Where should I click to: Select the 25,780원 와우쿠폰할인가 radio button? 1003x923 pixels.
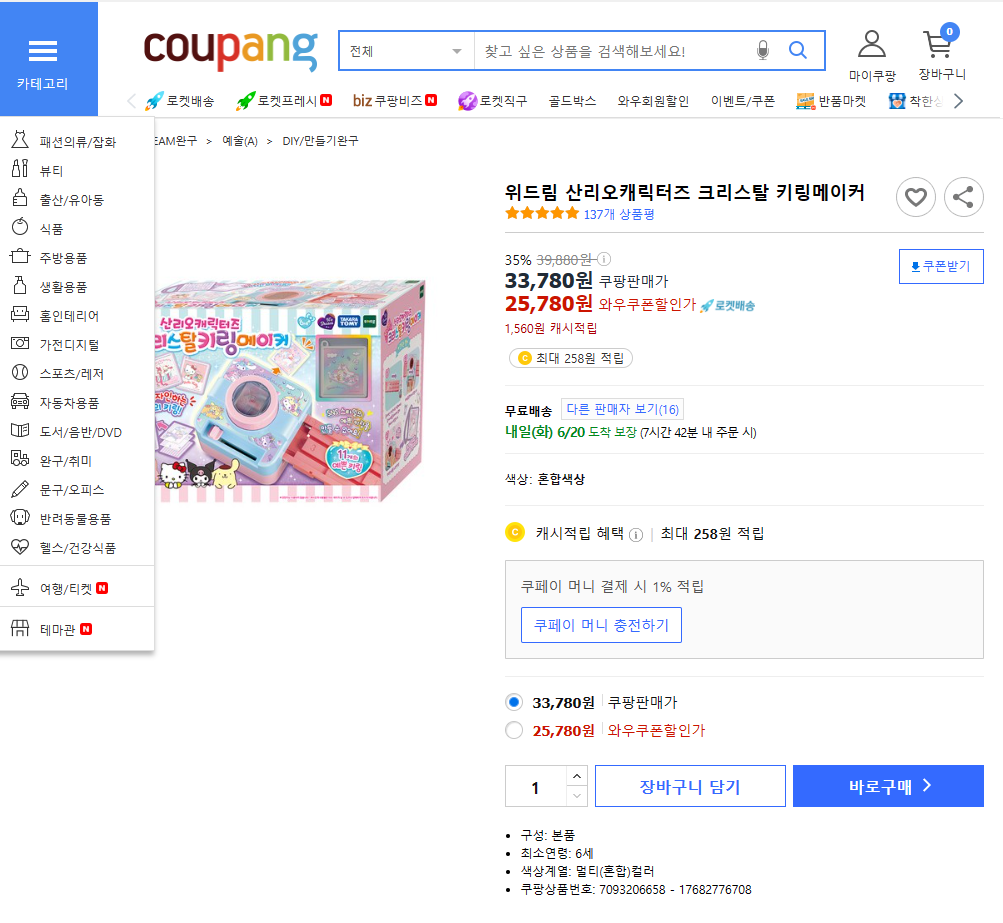click(514, 730)
